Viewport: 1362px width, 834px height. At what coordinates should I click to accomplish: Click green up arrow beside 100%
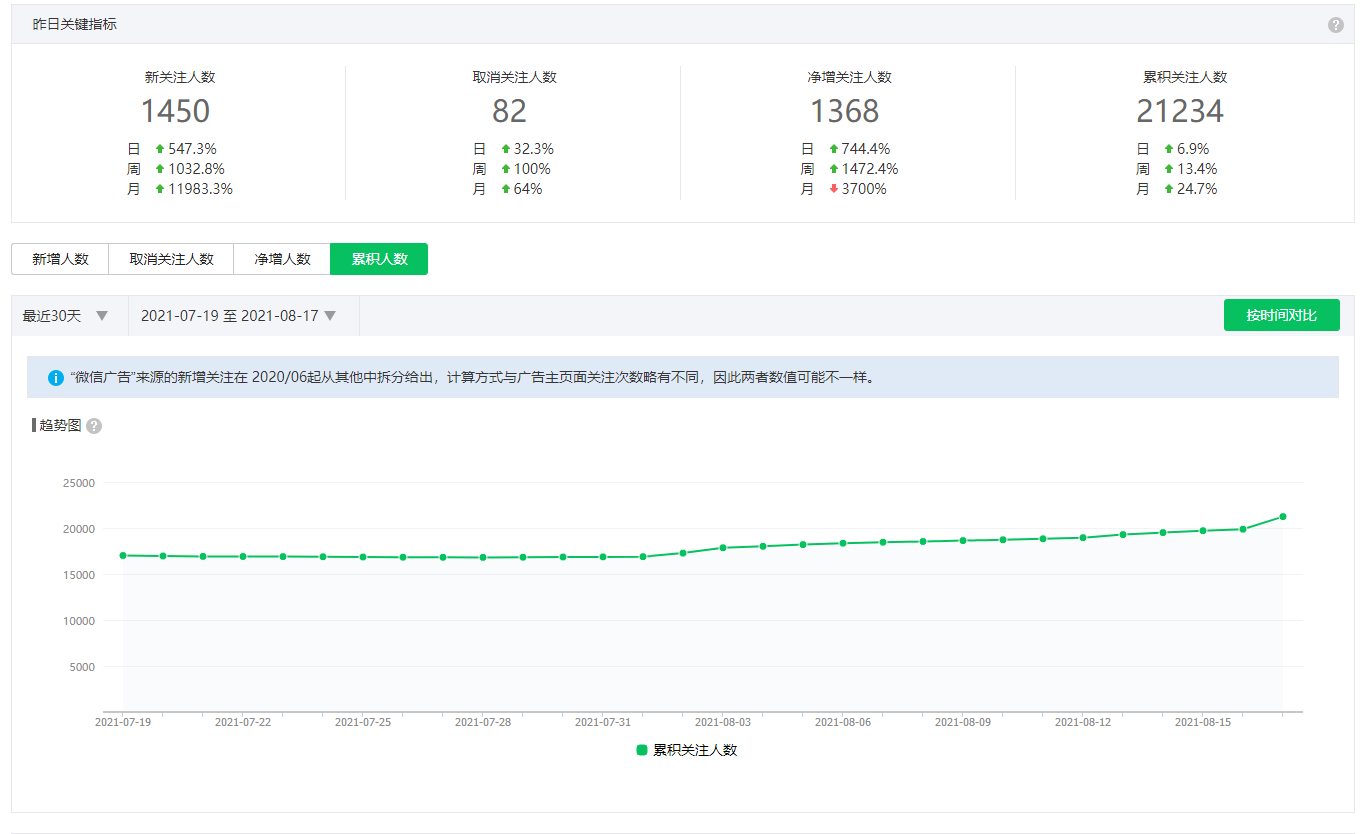tap(506, 169)
